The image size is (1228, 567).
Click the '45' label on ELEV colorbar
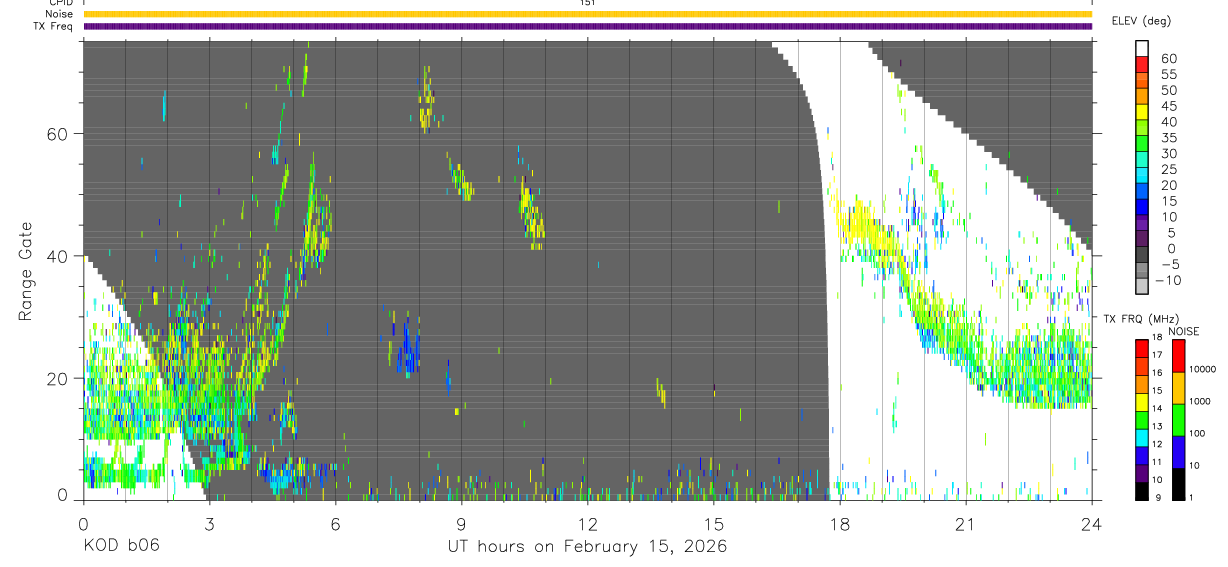1169,106
